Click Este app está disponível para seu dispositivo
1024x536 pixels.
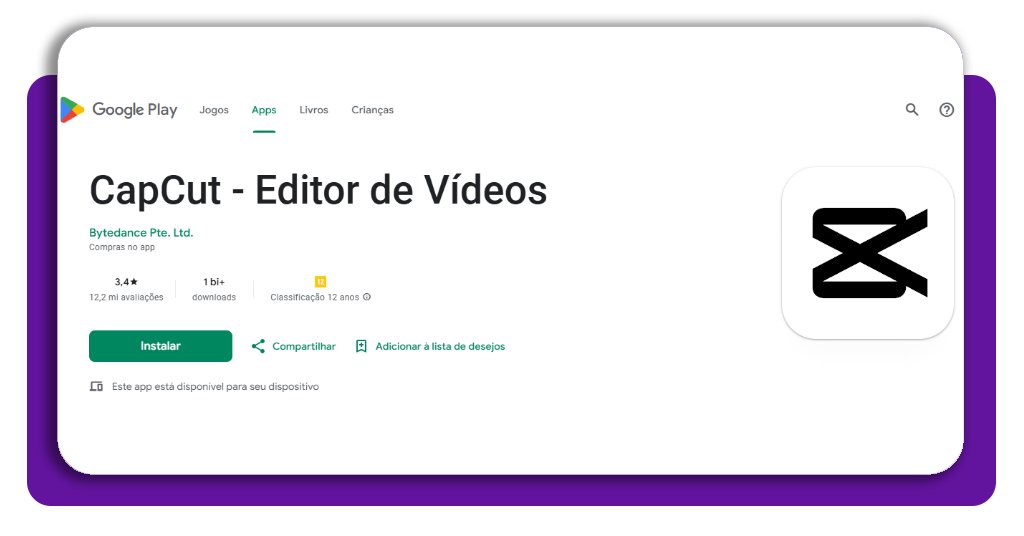(216, 386)
